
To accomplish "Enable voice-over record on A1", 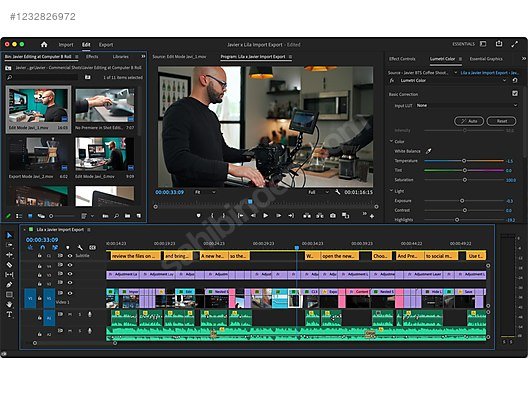I will coord(90,314).
